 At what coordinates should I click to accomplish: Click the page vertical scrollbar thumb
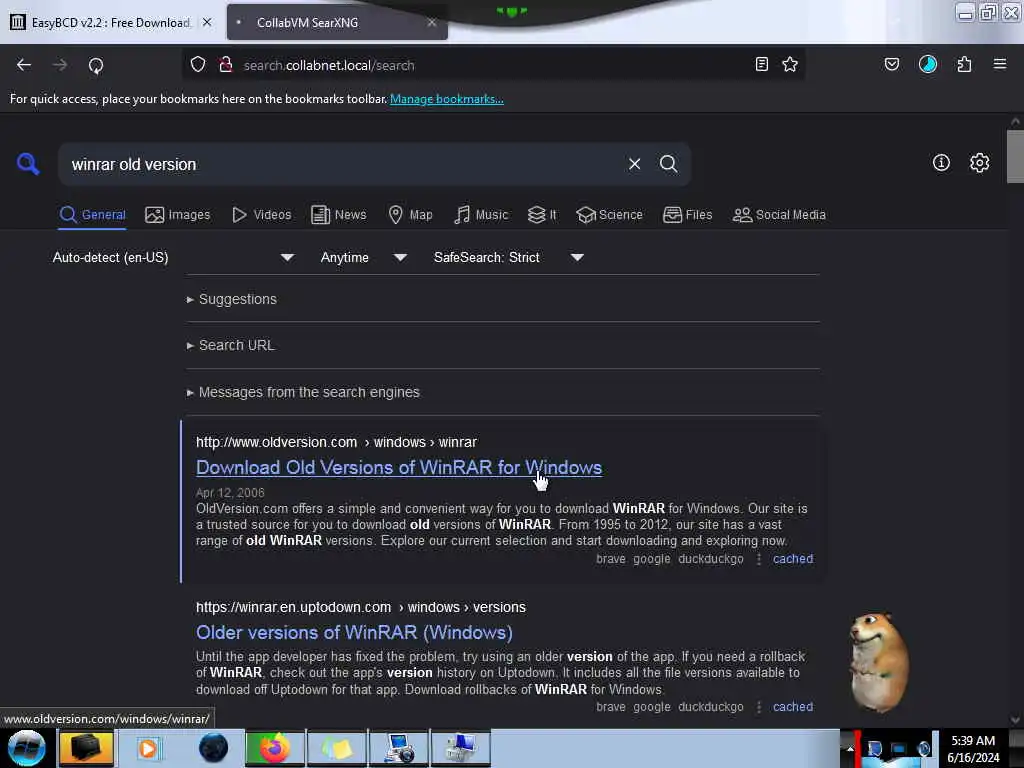point(1015,157)
